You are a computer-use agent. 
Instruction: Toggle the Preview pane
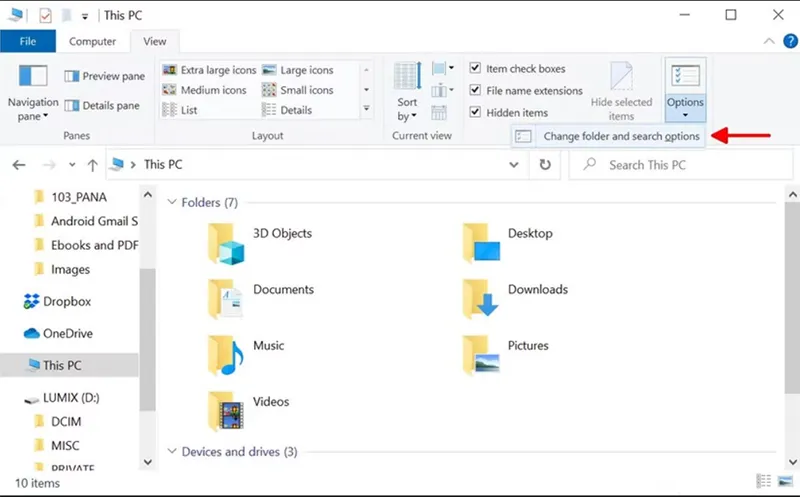[x=105, y=76]
